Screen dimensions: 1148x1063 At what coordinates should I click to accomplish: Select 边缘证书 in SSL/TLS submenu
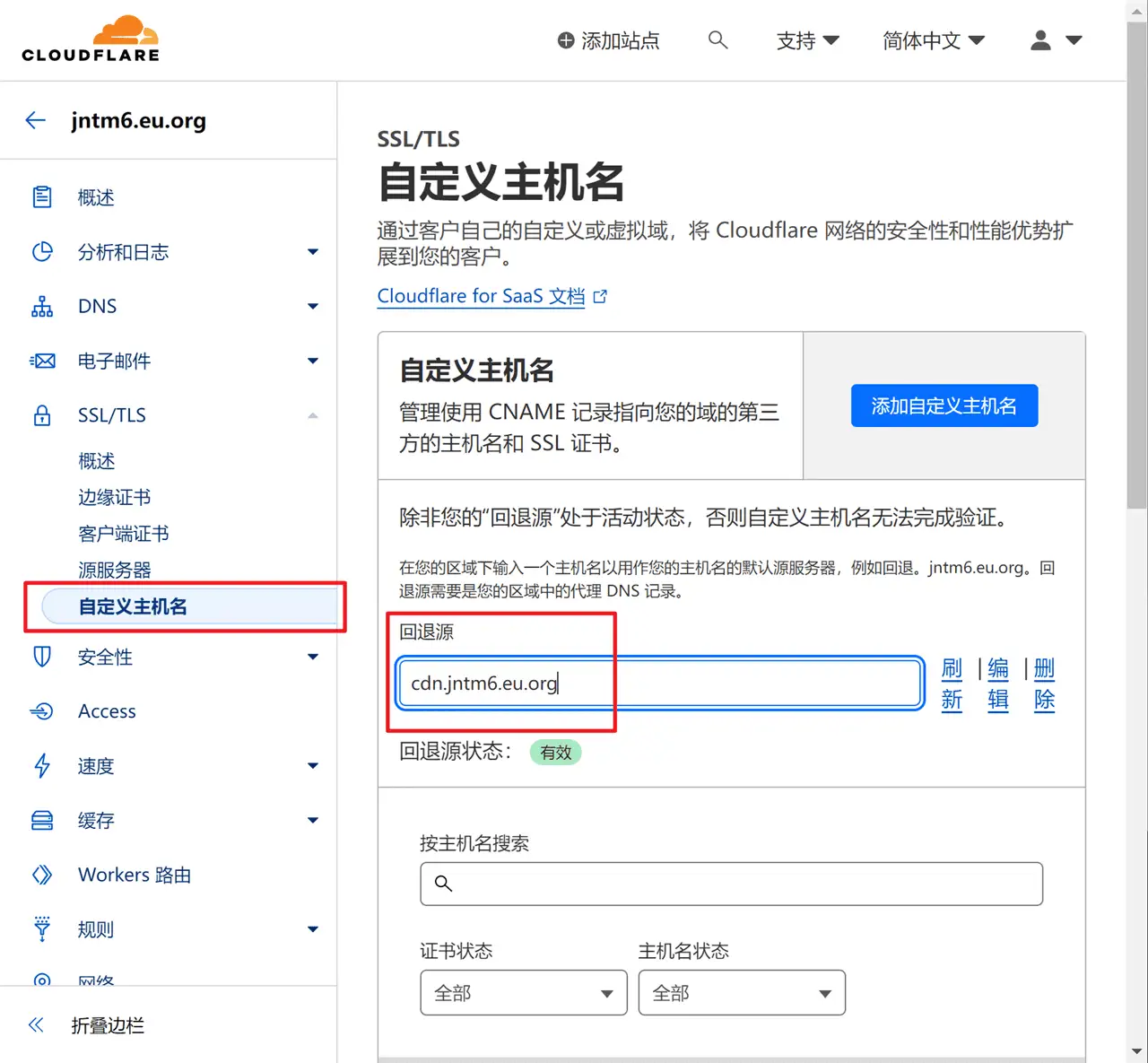pyautogui.click(x=114, y=497)
